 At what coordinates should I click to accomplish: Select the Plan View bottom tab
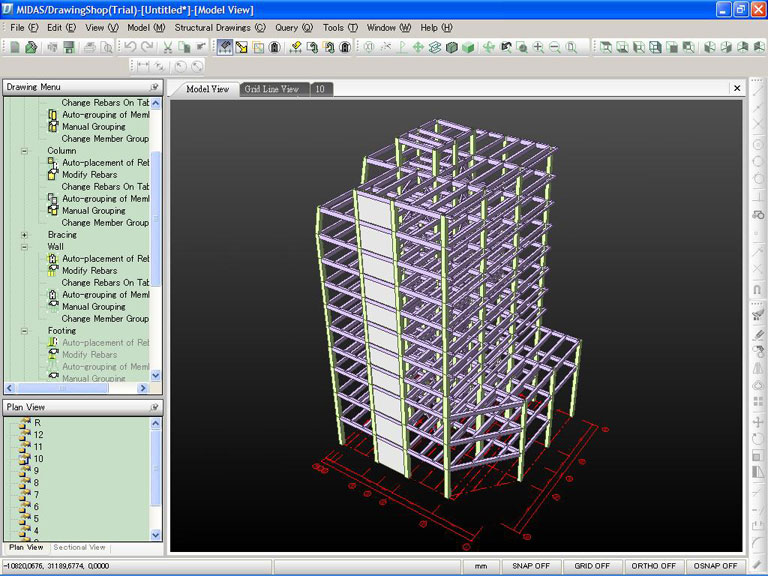(26, 547)
